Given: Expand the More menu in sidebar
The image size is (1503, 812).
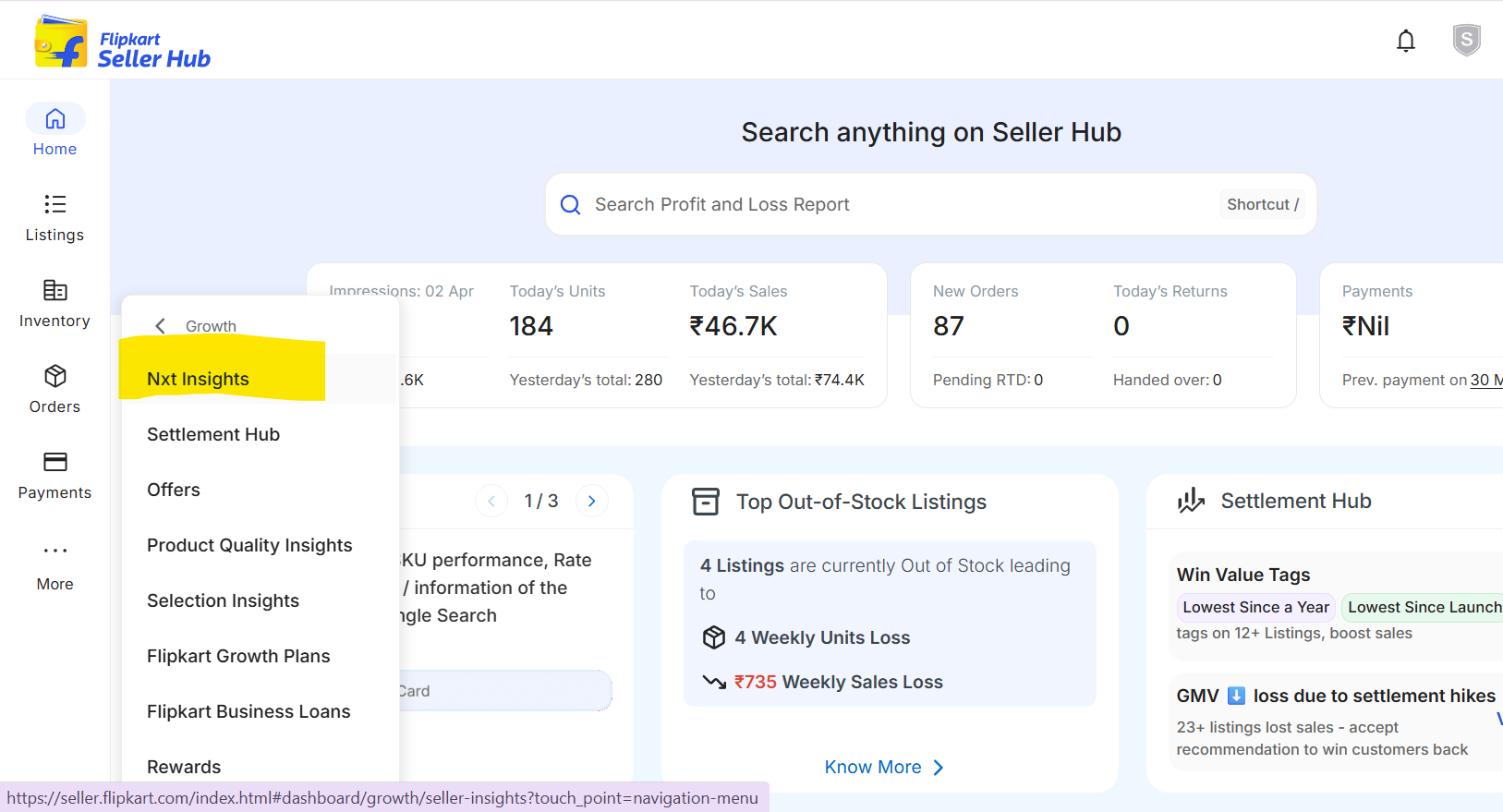Looking at the screenshot, I should (x=55, y=564).
